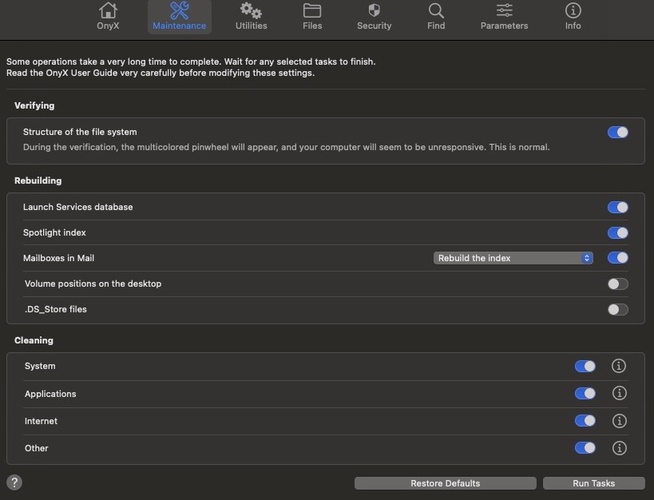Click the 'Read the OnyX User Guide' notice

[160, 73]
